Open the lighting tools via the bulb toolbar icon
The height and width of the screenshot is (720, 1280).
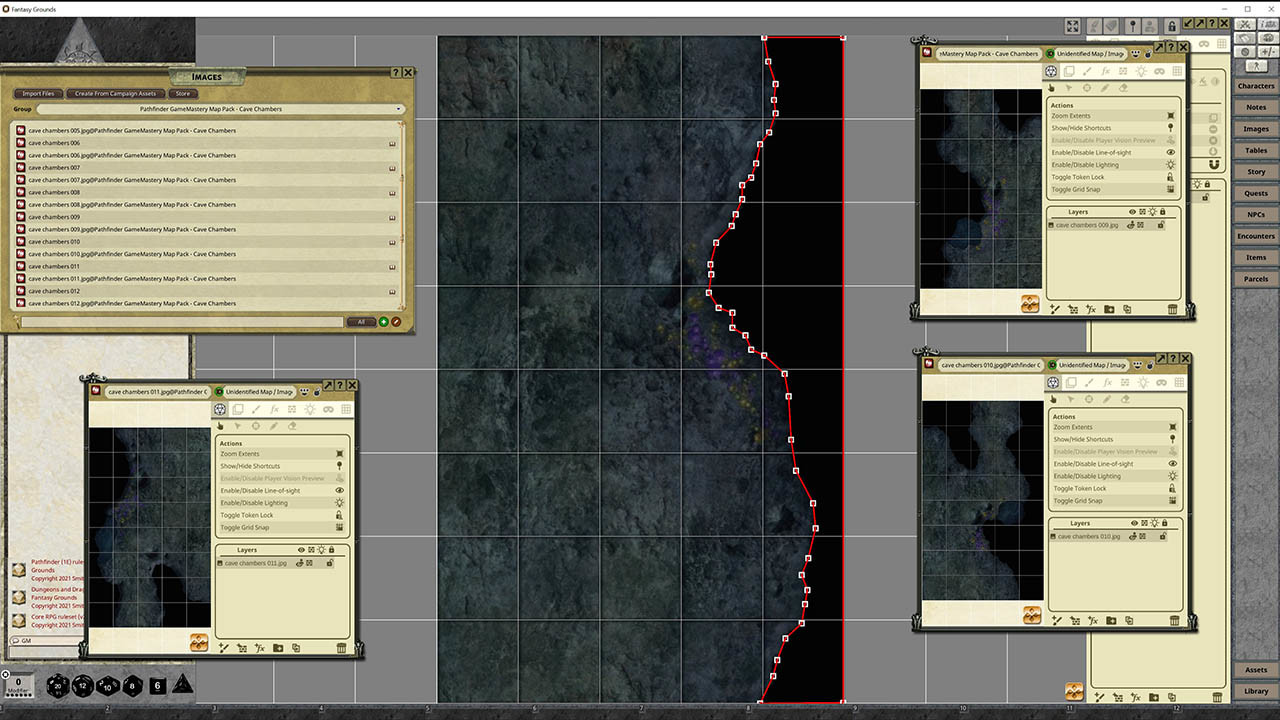[x=1142, y=71]
